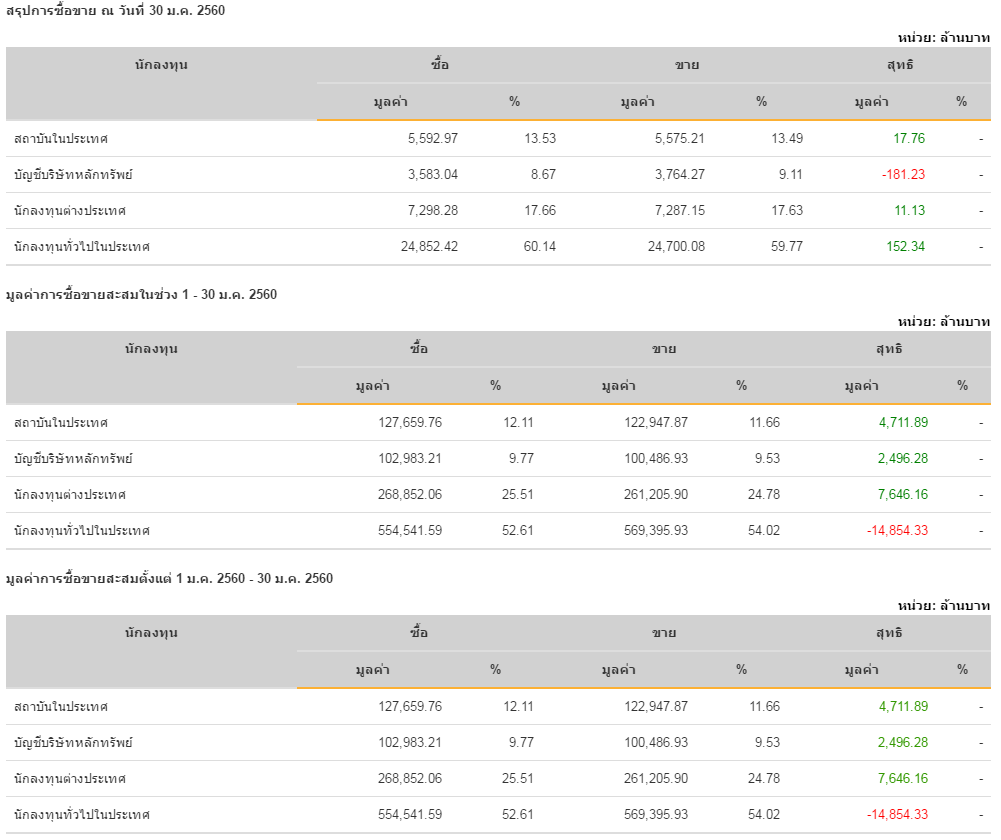This screenshot has height=840, width=1001.
Task: Click the "มูลค่าการซื้อขายสะสมตั้งแต่ 1 ม.ค. 2560" heading
Action: [169, 579]
